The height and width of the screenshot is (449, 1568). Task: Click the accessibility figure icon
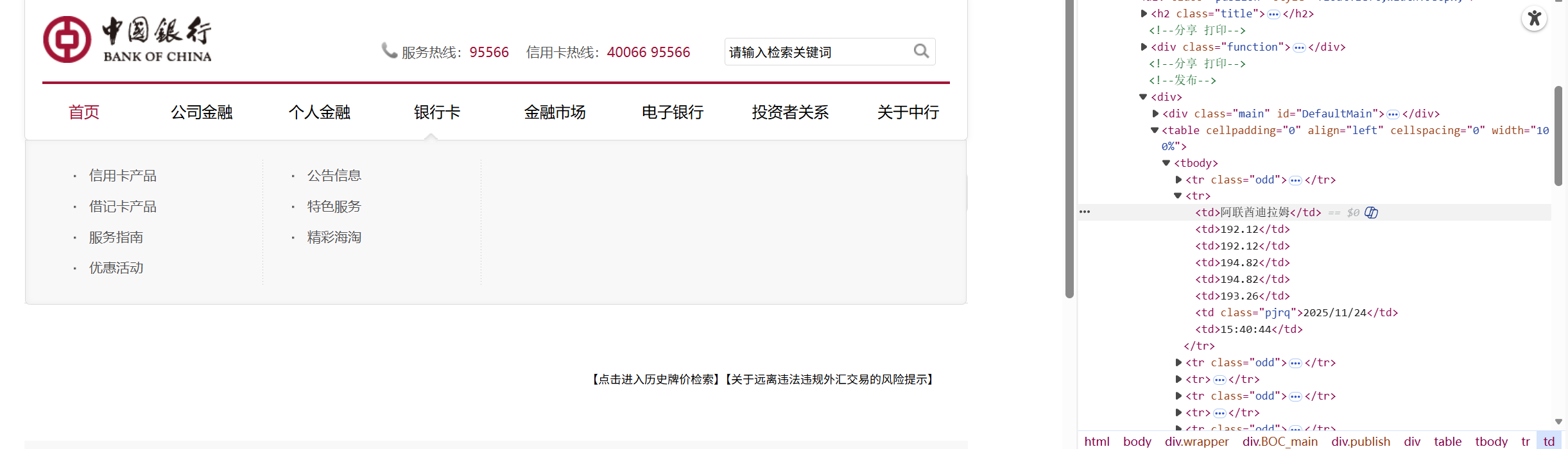pyautogui.click(x=1534, y=18)
